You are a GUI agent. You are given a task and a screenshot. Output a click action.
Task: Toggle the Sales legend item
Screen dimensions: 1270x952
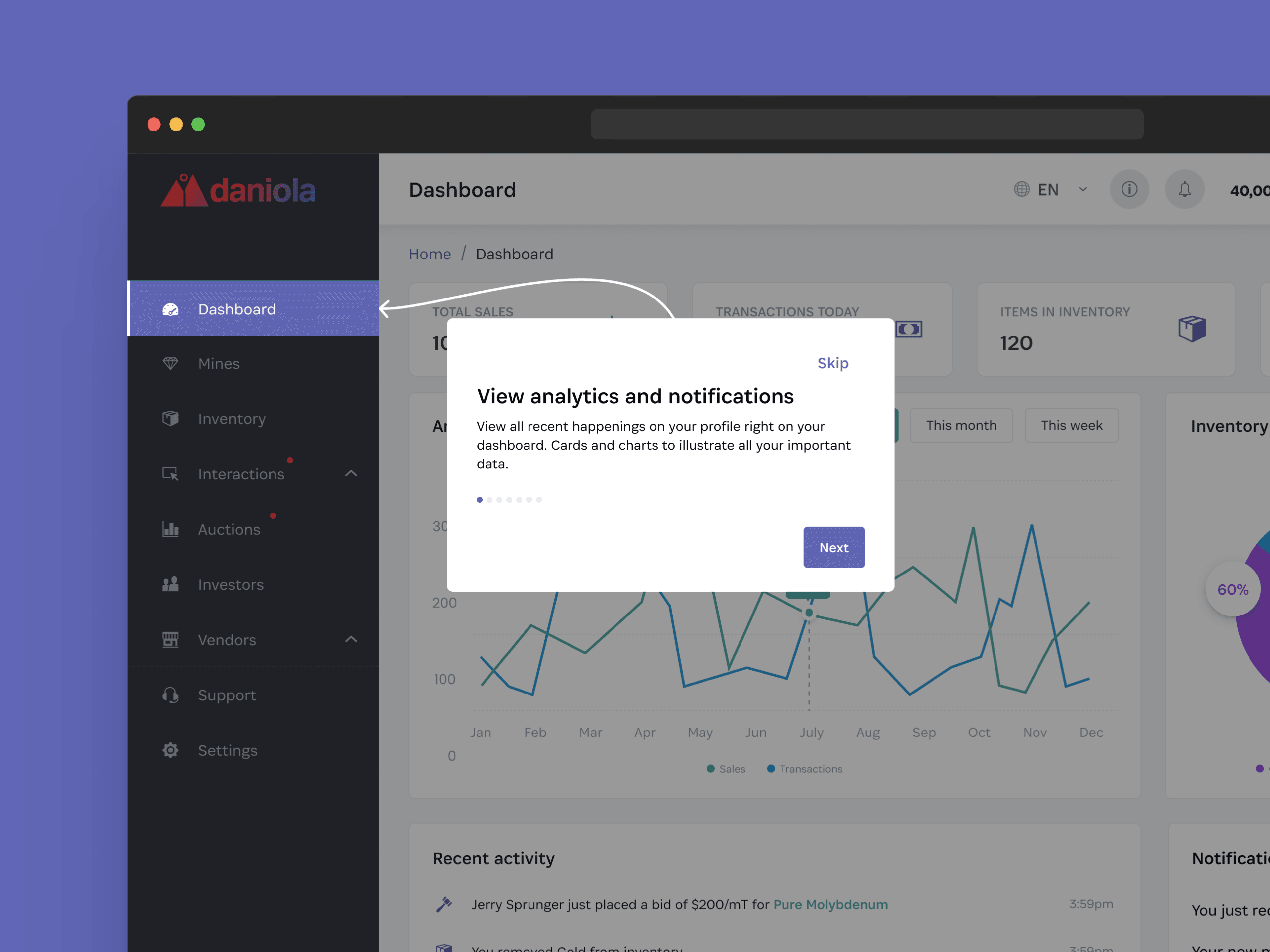[x=726, y=768]
